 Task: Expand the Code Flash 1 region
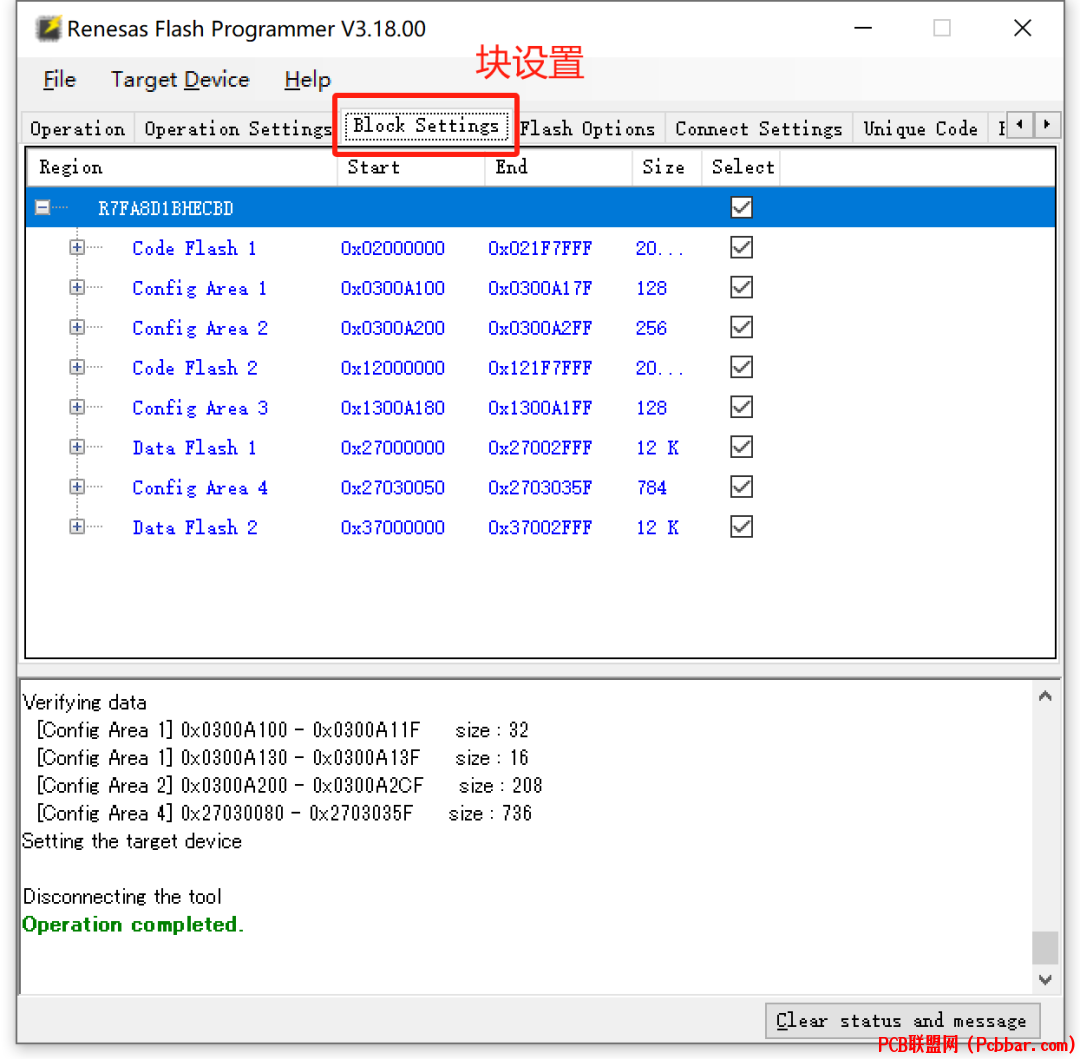coord(77,247)
